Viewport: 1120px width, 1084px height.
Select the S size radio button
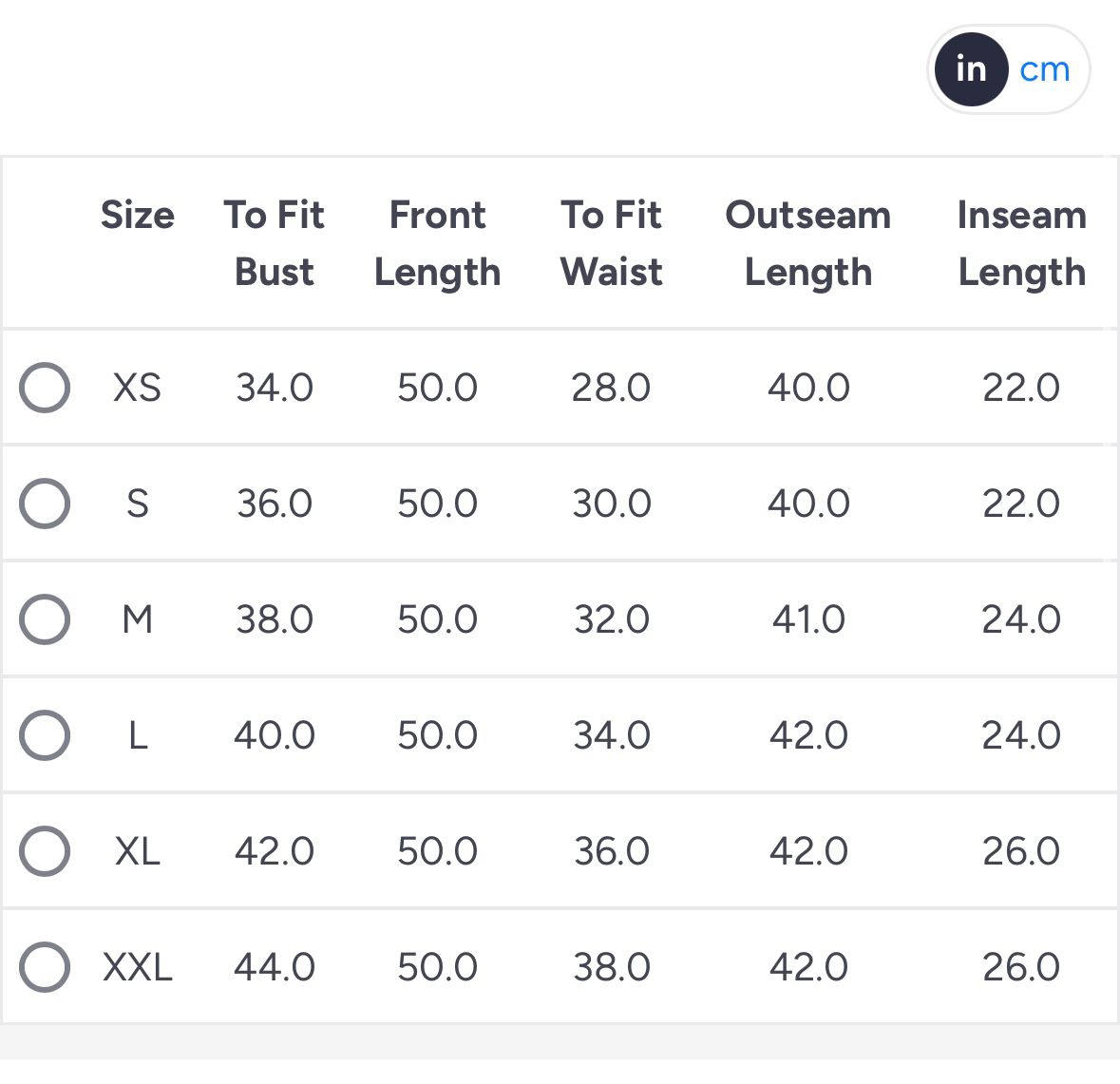45,504
